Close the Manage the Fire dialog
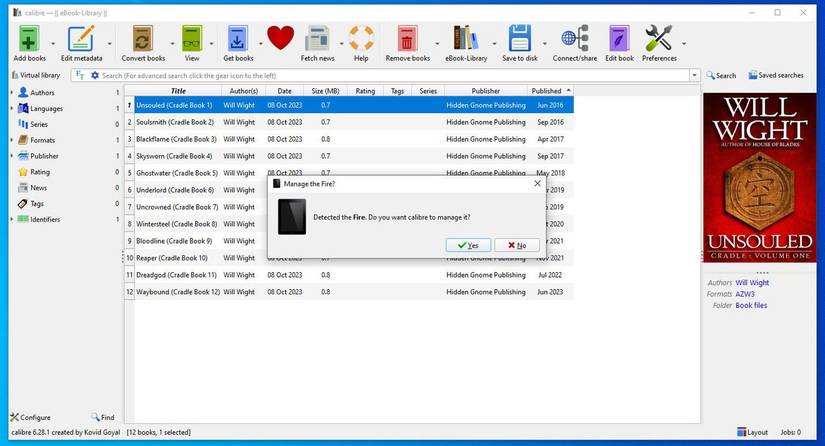Image resolution: width=825 pixels, height=446 pixels. [x=537, y=184]
